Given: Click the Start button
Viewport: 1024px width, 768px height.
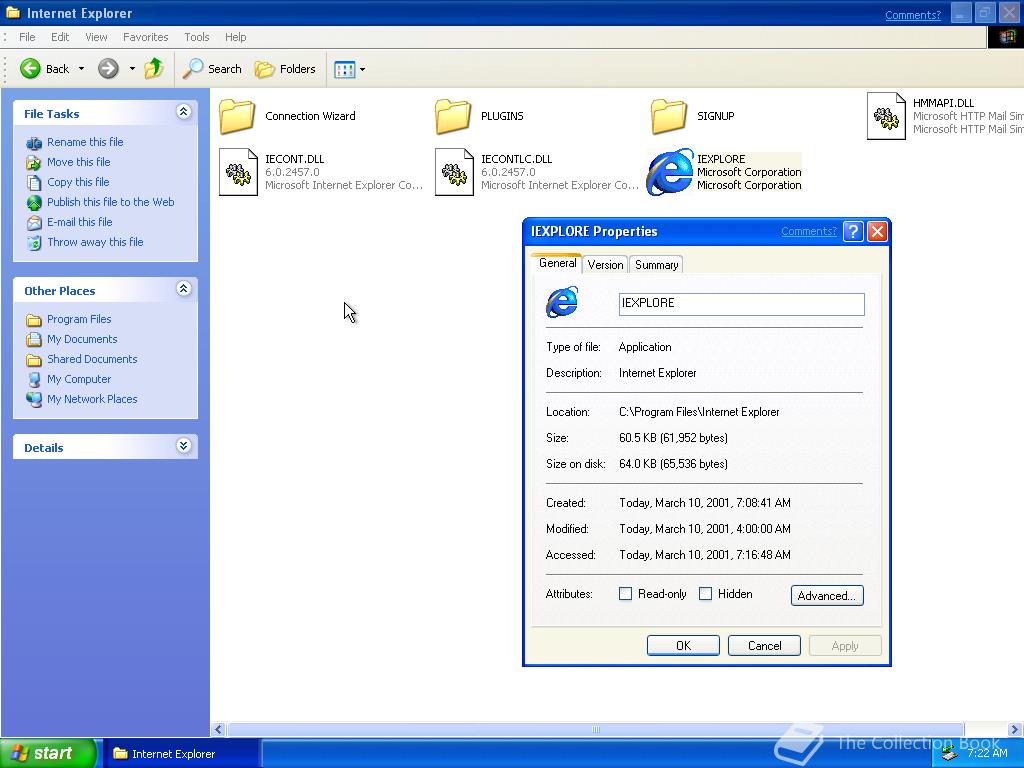Looking at the screenshot, I should pos(48,753).
